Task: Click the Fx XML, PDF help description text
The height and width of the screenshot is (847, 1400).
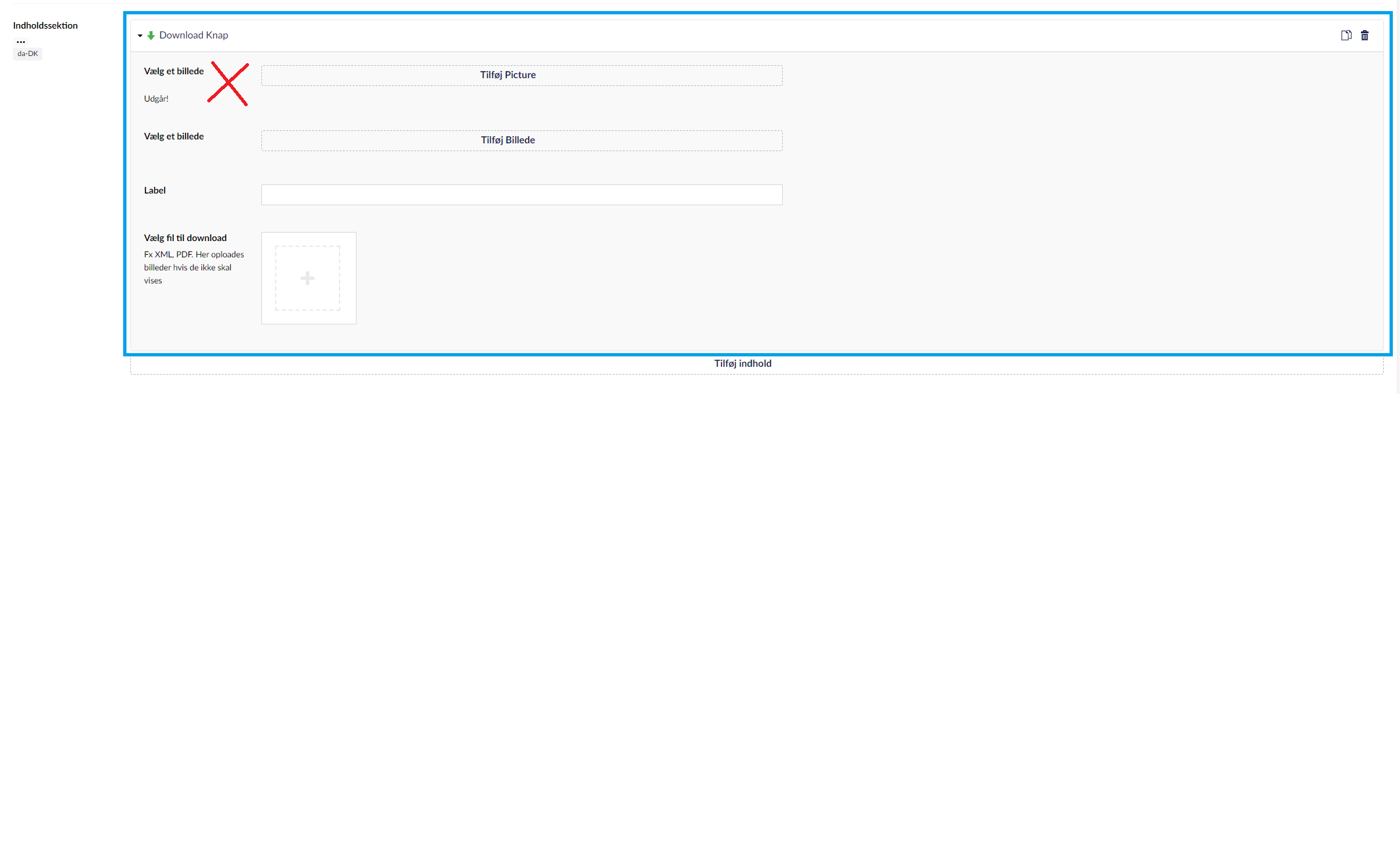Action: point(194,267)
